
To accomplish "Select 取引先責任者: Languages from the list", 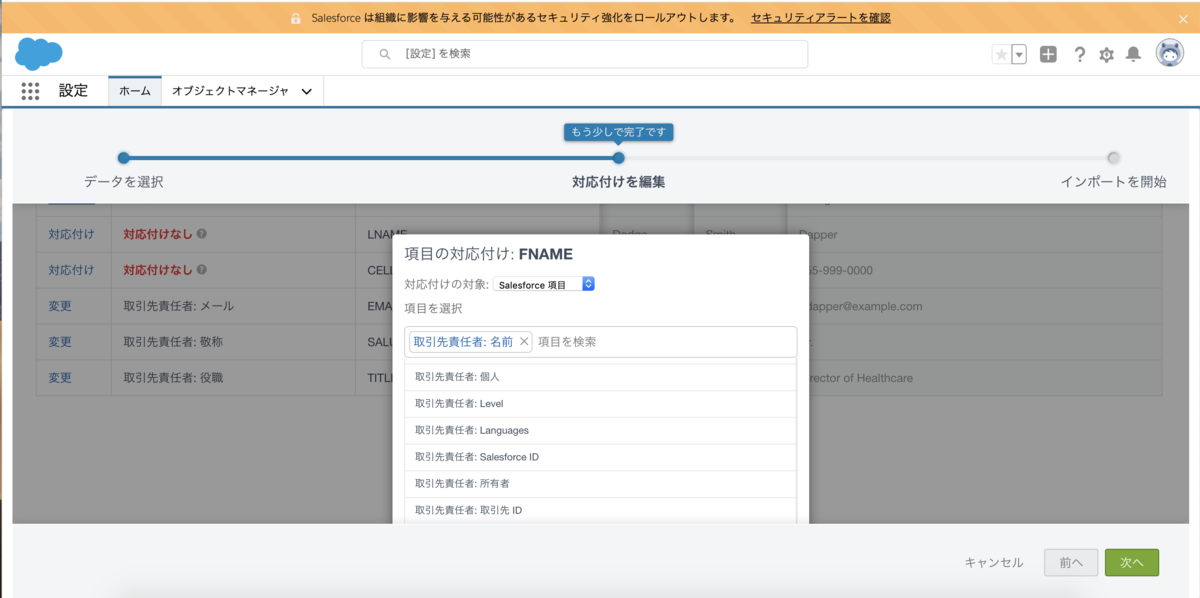I will tap(600, 430).
